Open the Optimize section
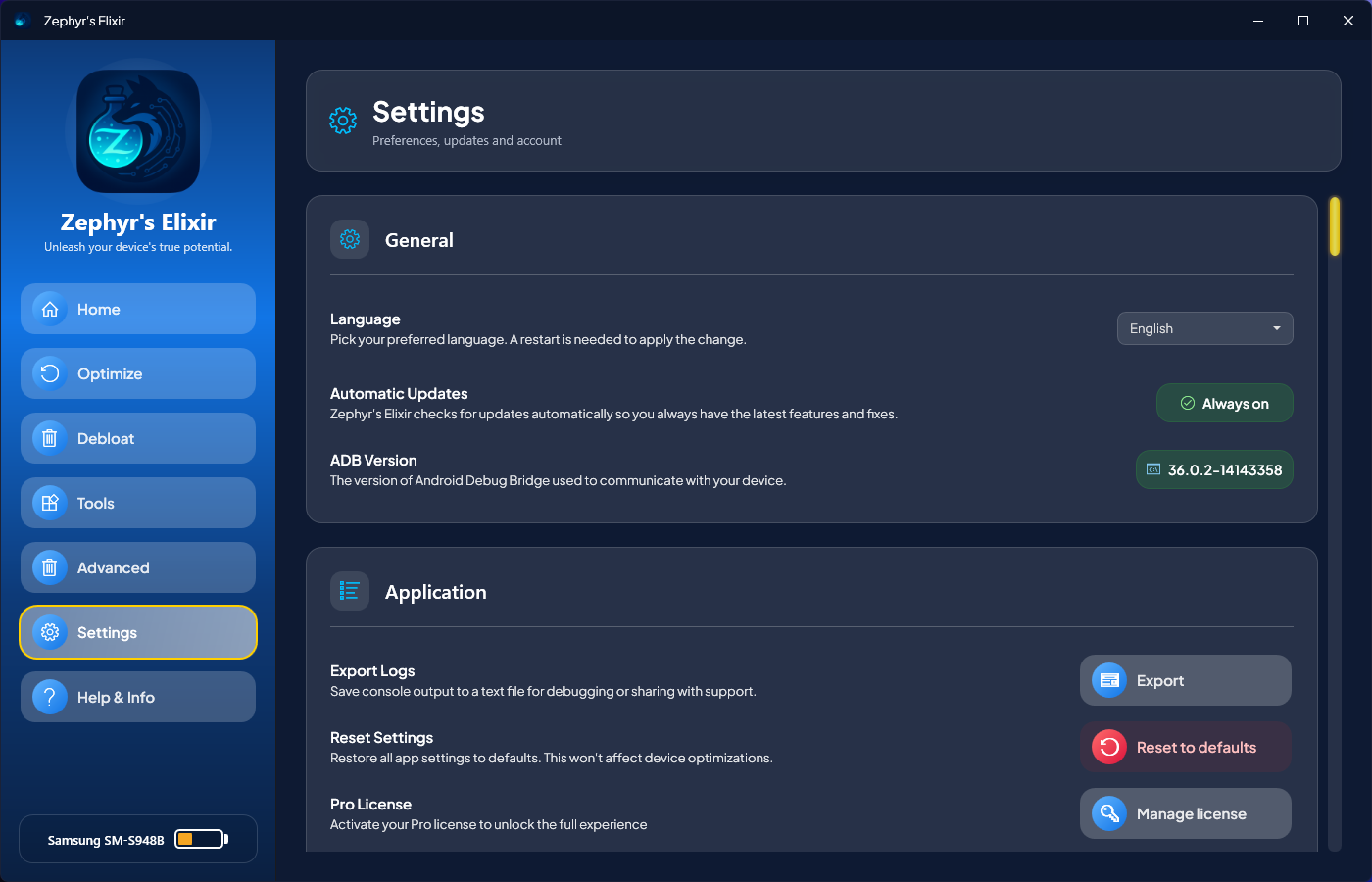1372x882 pixels. (x=138, y=373)
